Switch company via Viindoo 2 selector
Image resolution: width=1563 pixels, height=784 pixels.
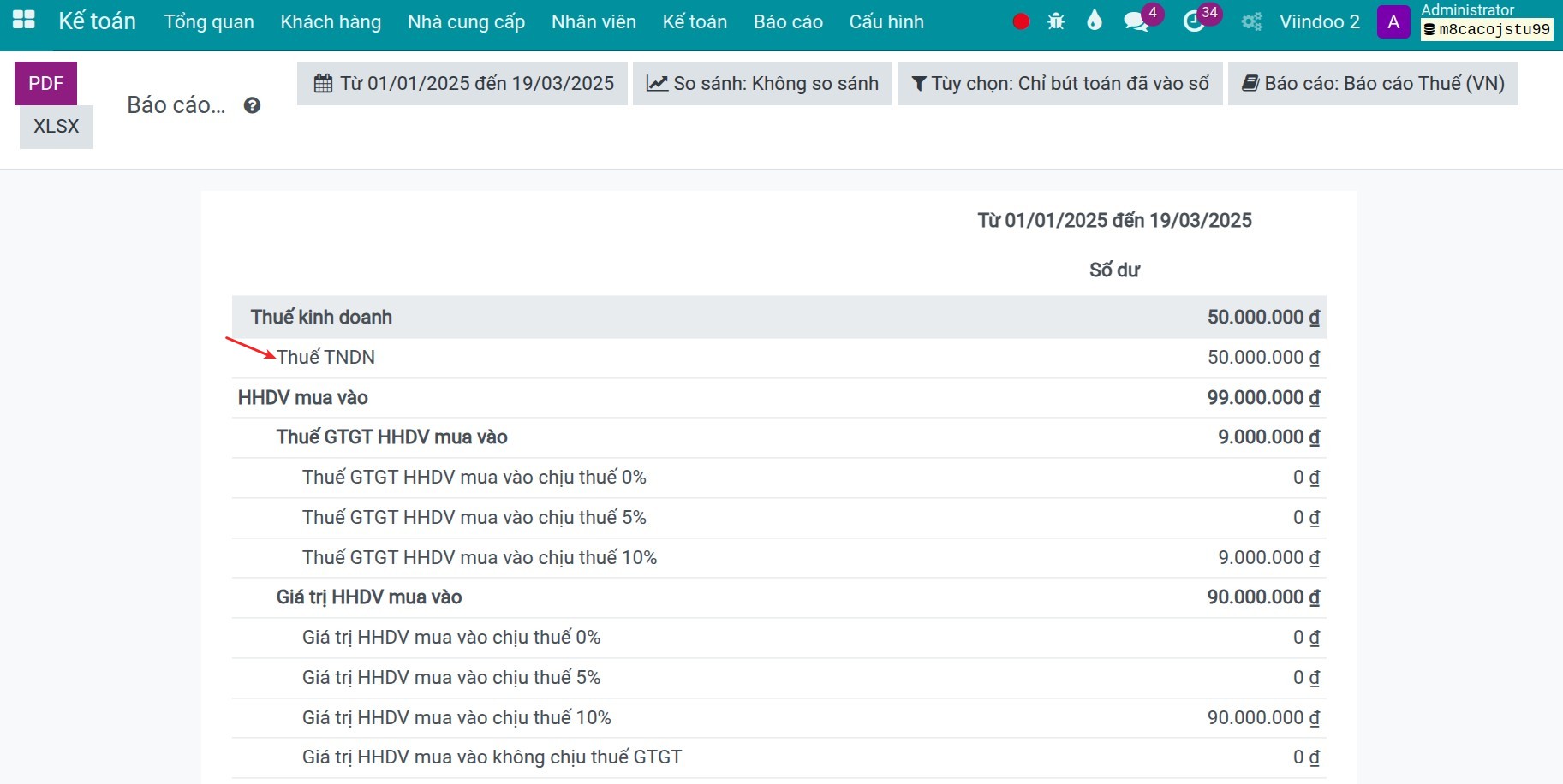[1318, 22]
